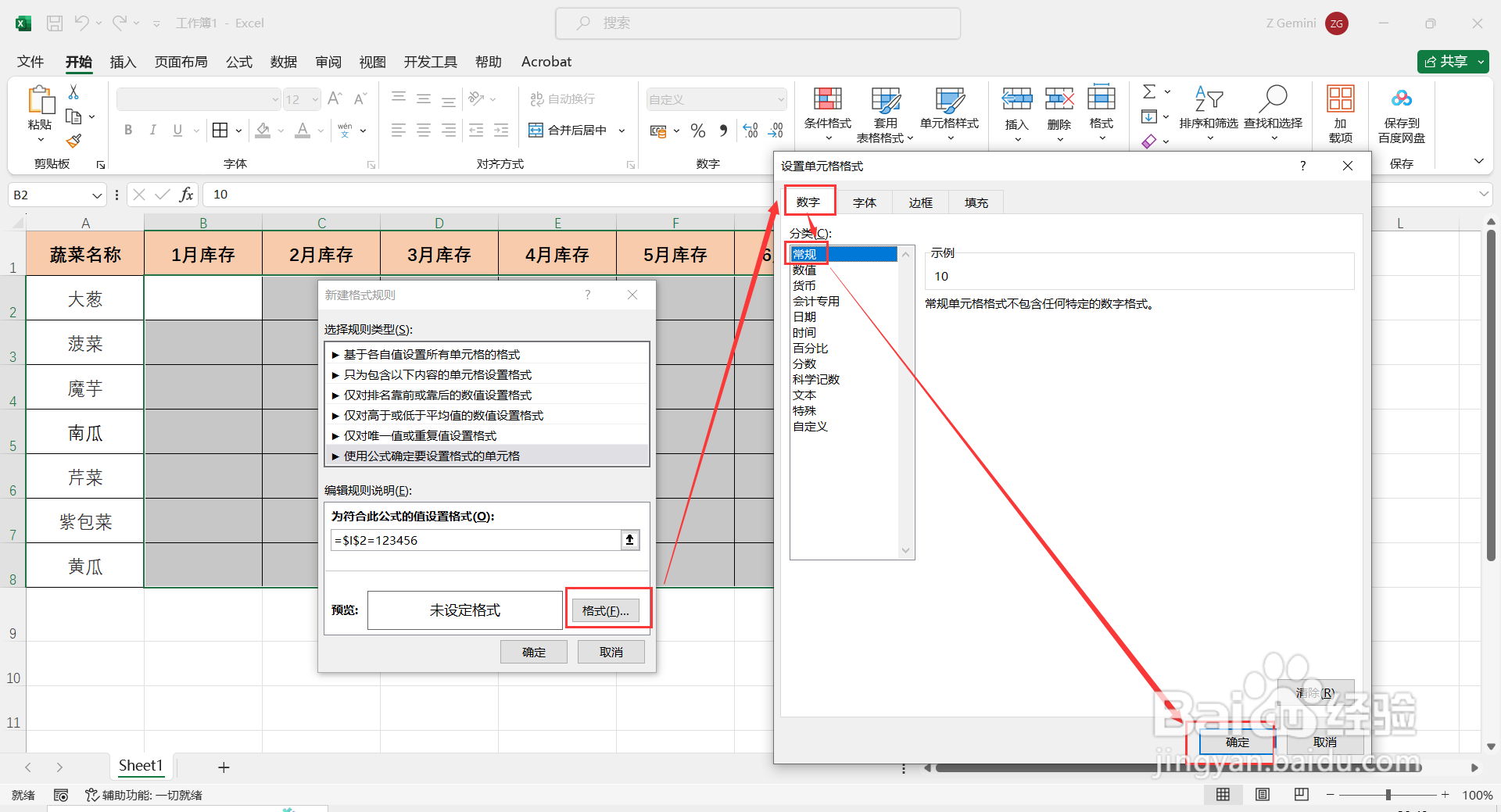Click 取消 in New Formatting Rule dialog
Screen dimensions: 1501x812
pyautogui.click(x=611, y=652)
